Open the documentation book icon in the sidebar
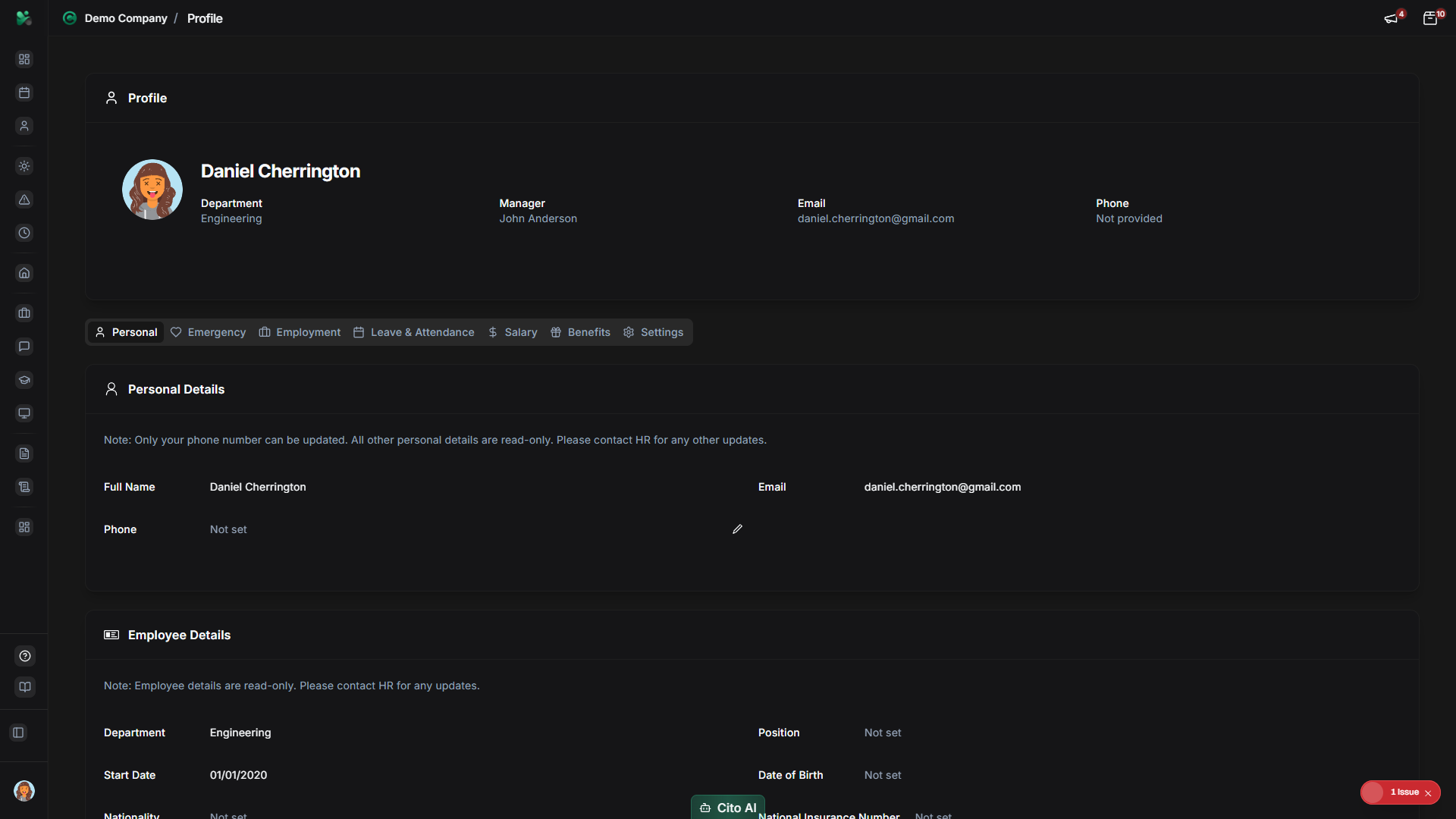 tap(24, 687)
